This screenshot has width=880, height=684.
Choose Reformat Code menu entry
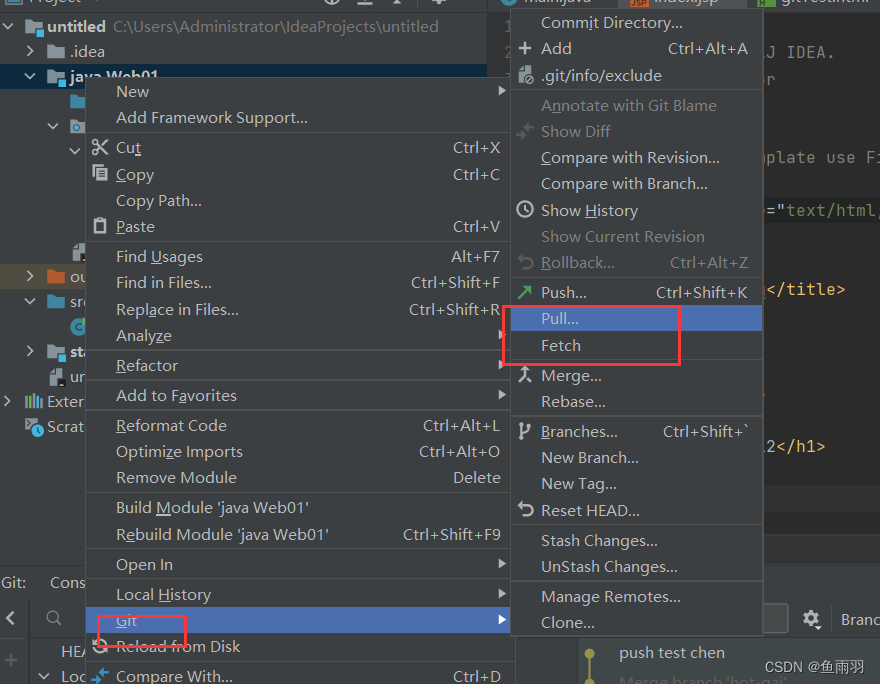point(297,425)
